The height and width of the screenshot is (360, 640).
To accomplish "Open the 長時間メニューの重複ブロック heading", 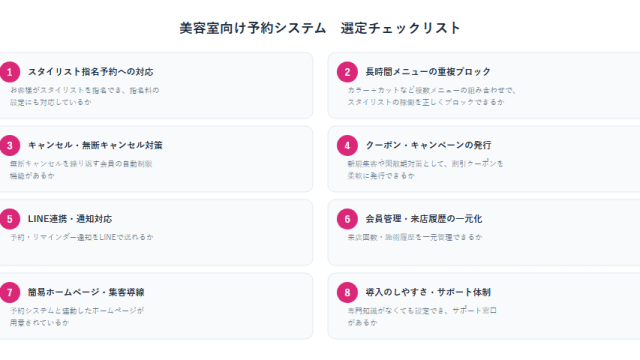I will click(428, 72).
